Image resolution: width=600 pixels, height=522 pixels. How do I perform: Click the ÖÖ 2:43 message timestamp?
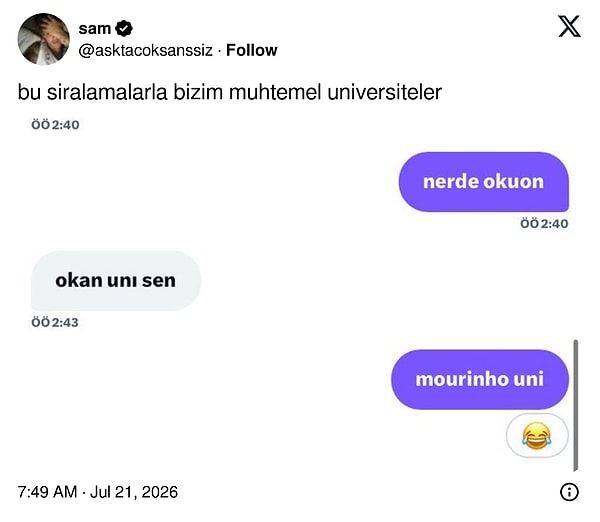click(x=55, y=322)
